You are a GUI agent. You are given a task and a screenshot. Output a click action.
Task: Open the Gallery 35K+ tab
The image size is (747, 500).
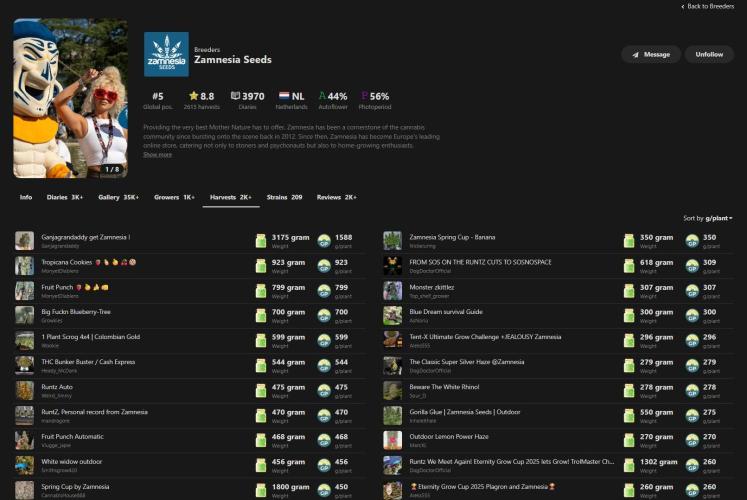click(119, 197)
